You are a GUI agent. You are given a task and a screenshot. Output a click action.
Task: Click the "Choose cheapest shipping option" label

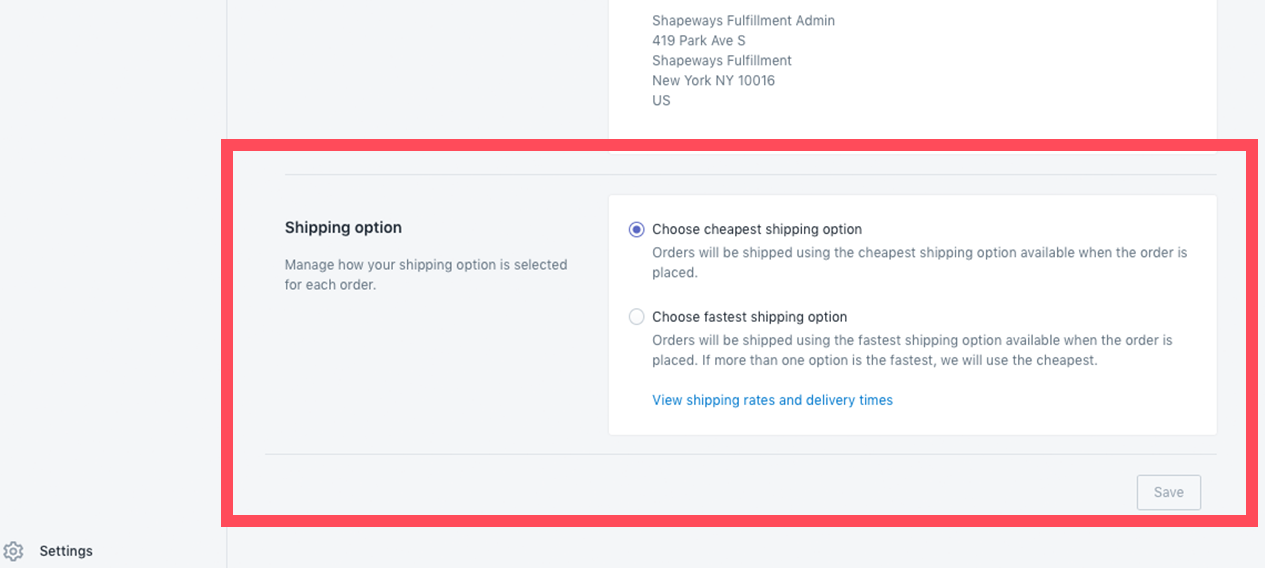(x=757, y=229)
